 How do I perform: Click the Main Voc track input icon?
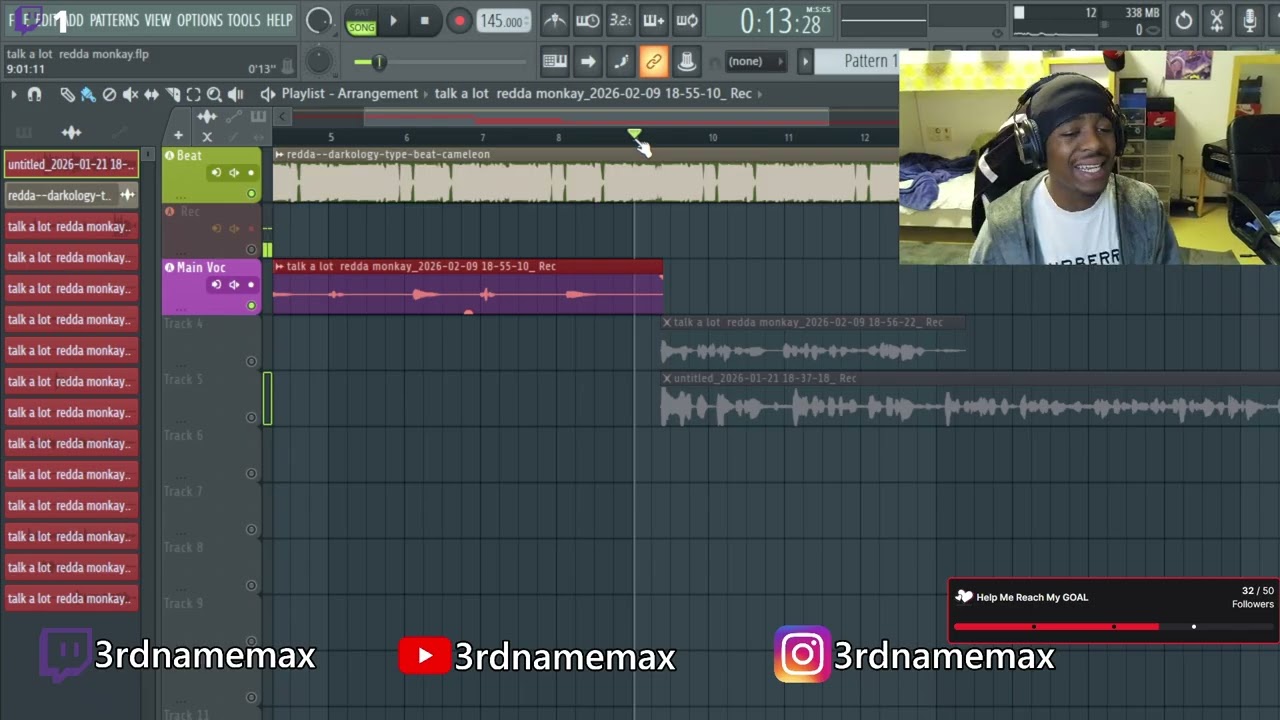[x=216, y=285]
